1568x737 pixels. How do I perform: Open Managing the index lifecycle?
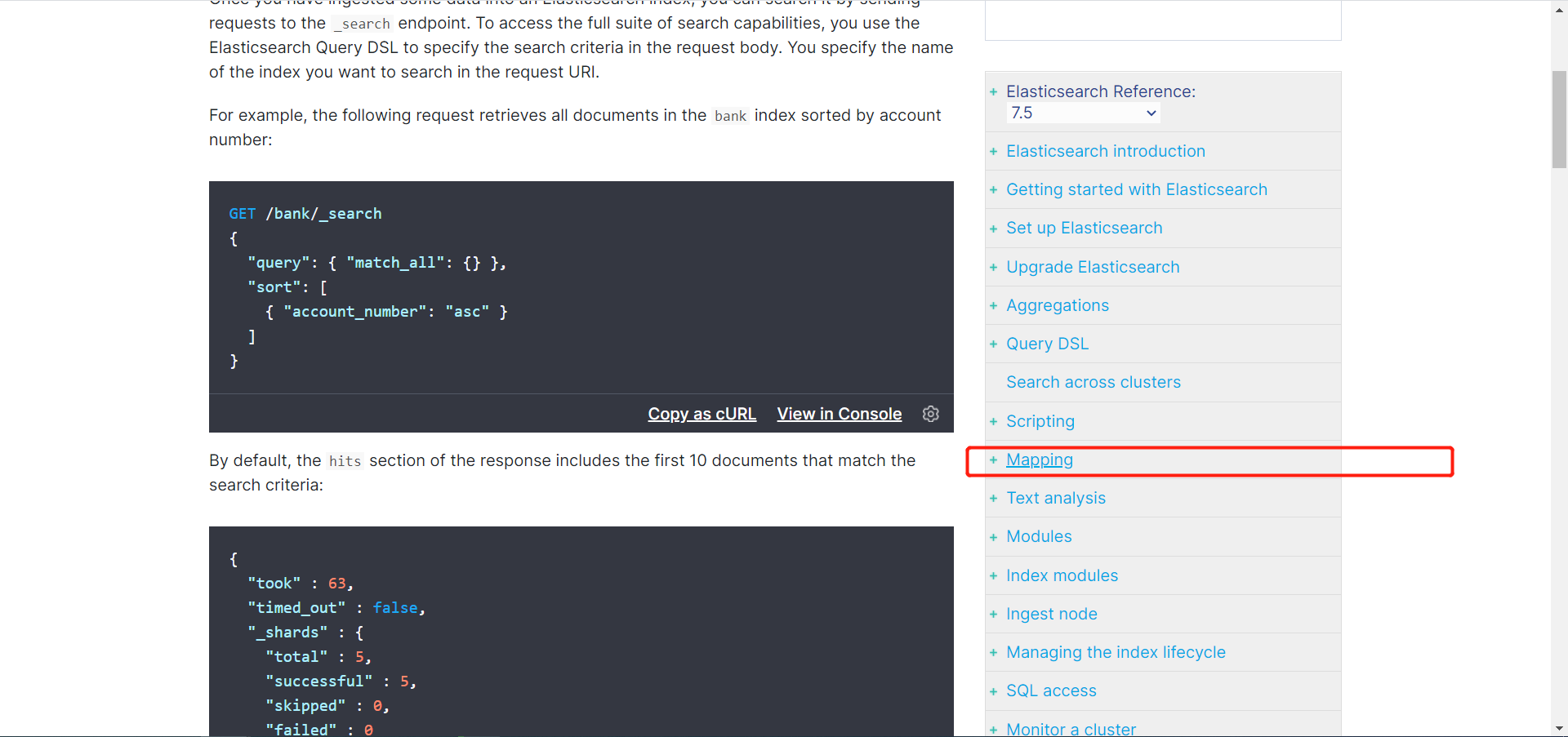pyautogui.click(x=1116, y=652)
